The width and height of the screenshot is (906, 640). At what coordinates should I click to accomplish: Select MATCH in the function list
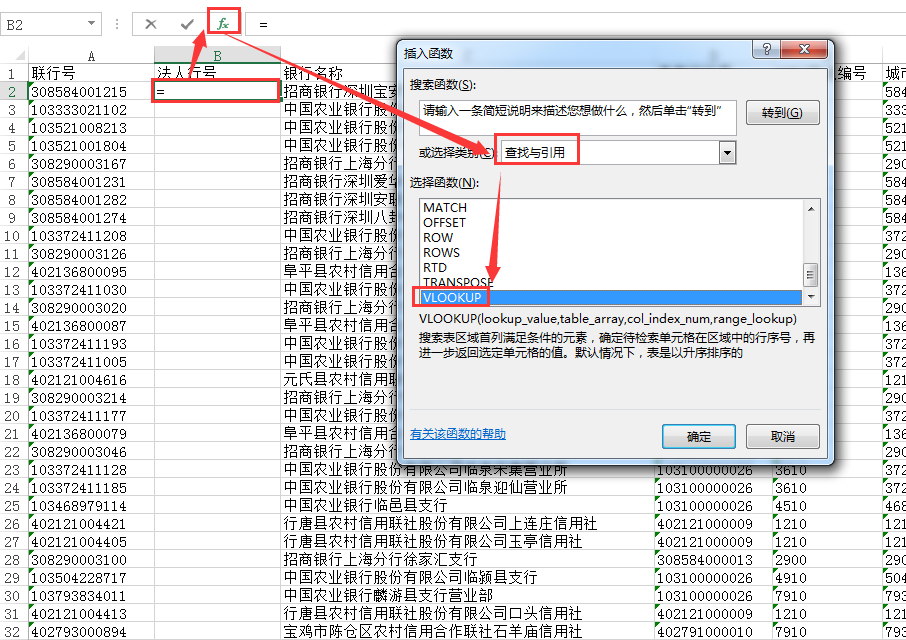coord(445,207)
